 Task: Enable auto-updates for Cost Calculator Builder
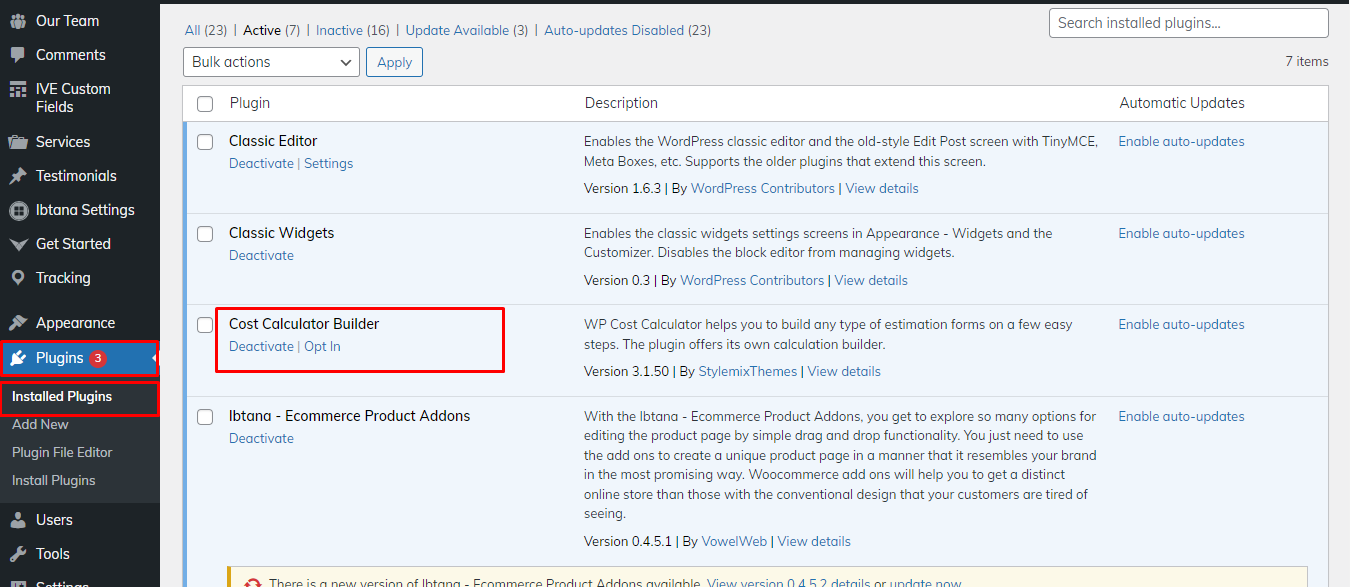click(1181, 324)
